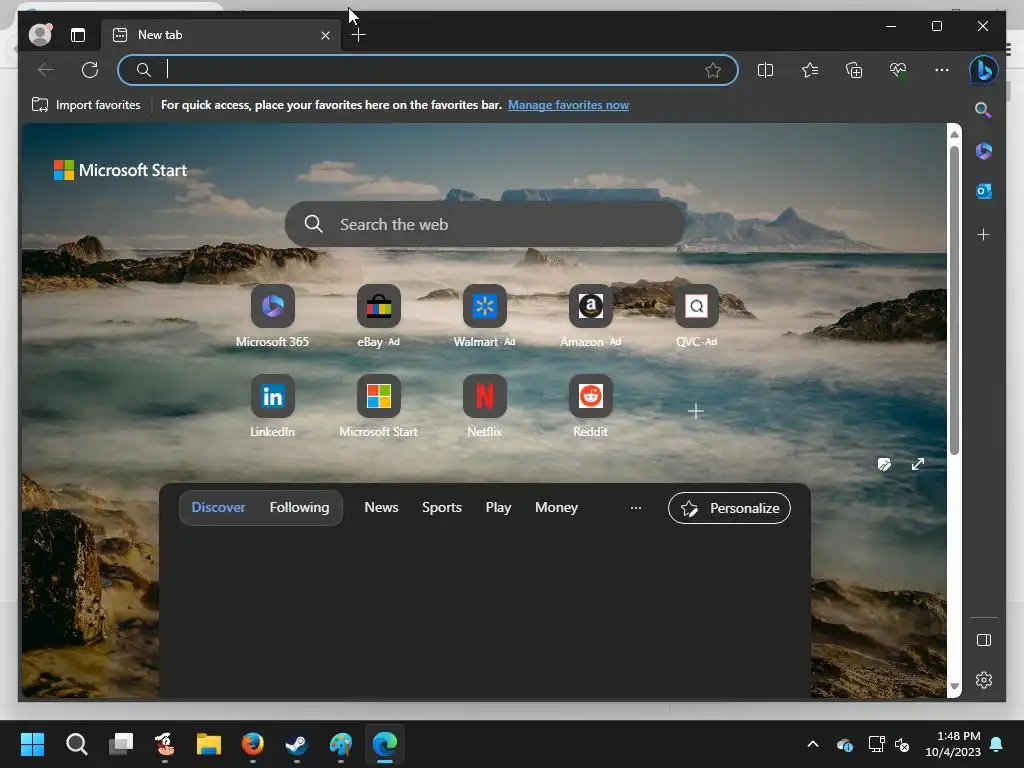This screenshot has width=1024, height=768.
Task: Open the Sports tab
Action: 441,507
